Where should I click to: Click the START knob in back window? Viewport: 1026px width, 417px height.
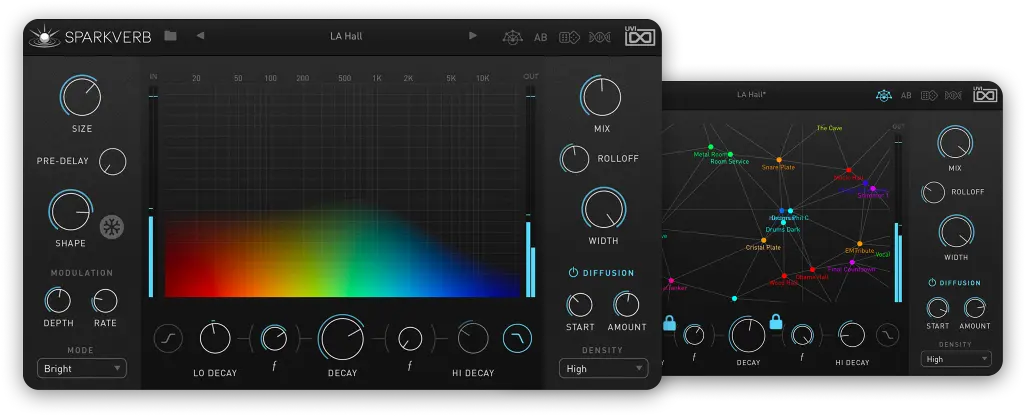(x=938, y=308)
